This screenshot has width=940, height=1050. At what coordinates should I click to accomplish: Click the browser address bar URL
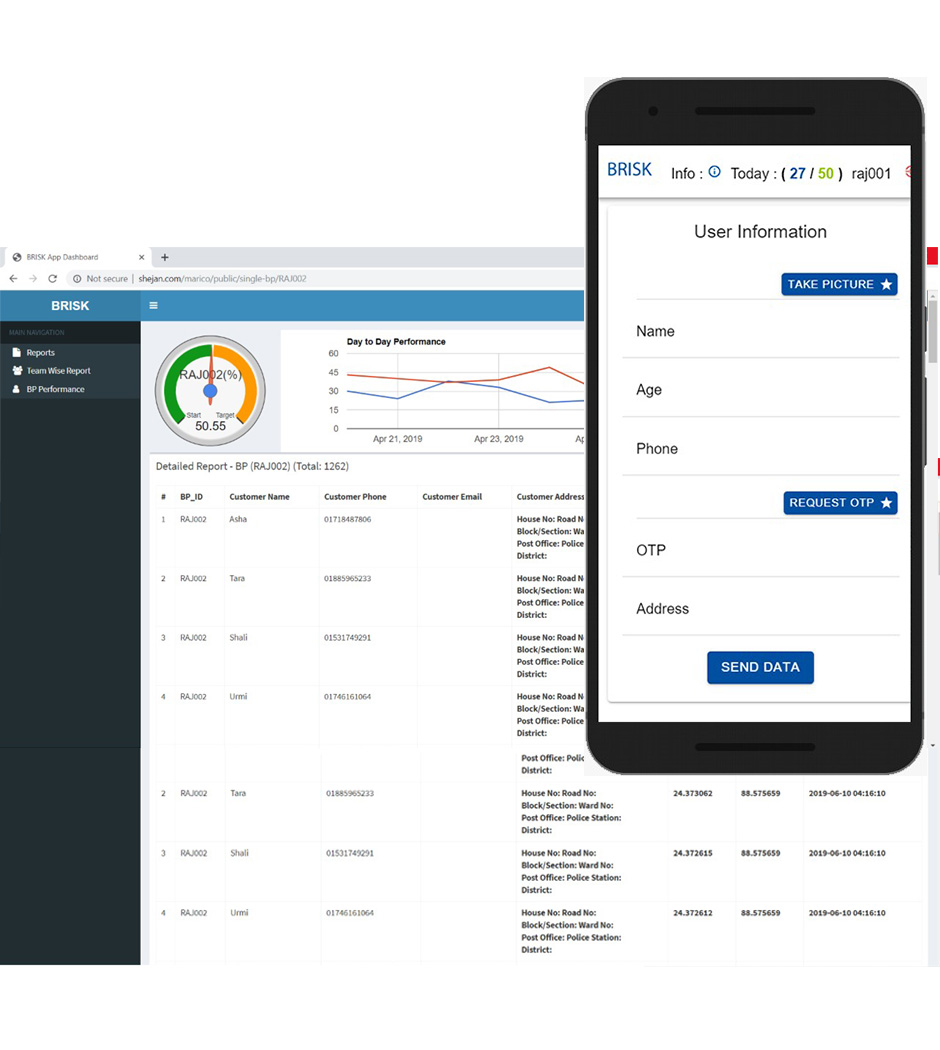(222, 279)
